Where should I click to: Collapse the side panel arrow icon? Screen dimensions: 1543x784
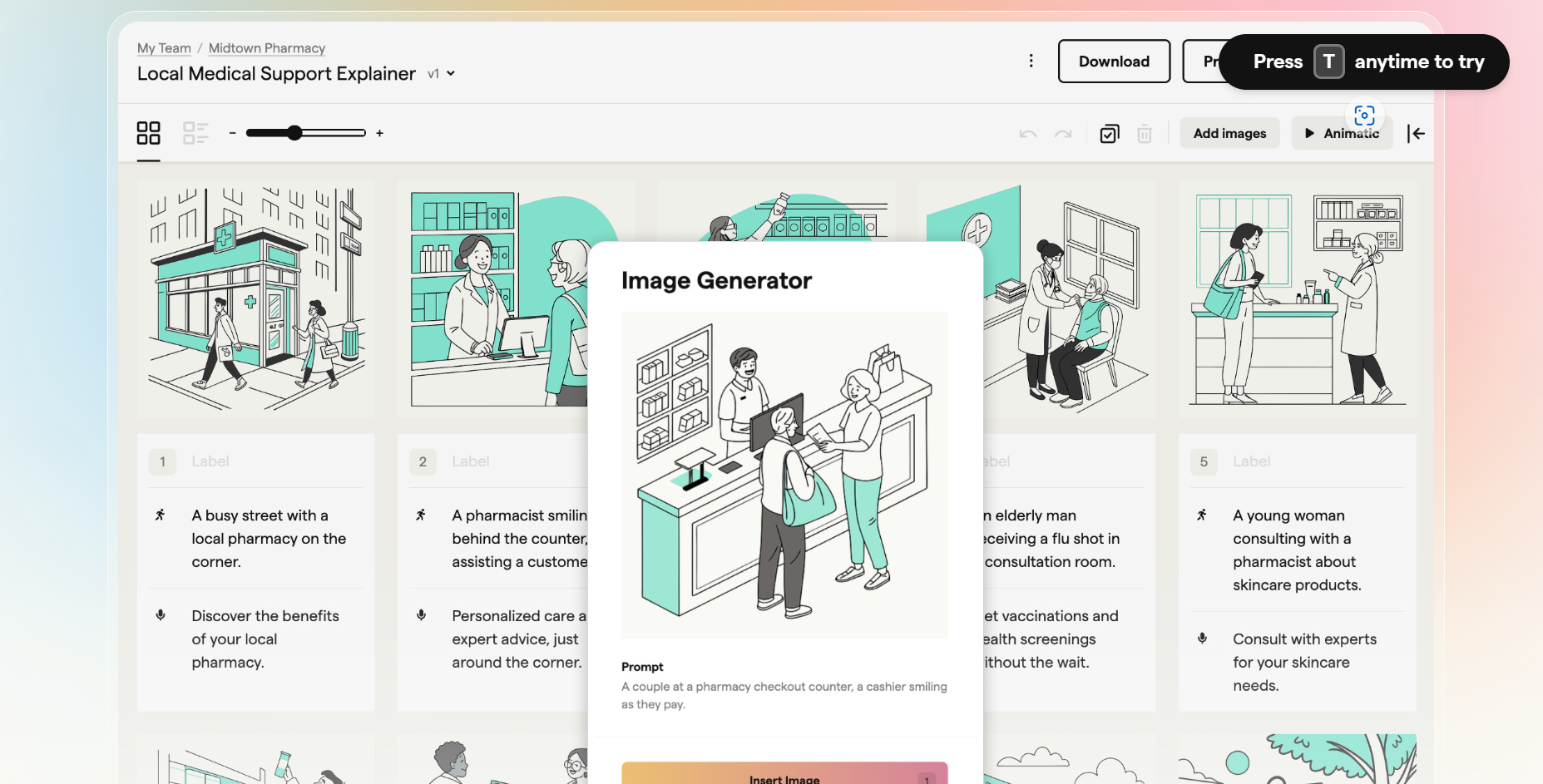point(1416,133)
